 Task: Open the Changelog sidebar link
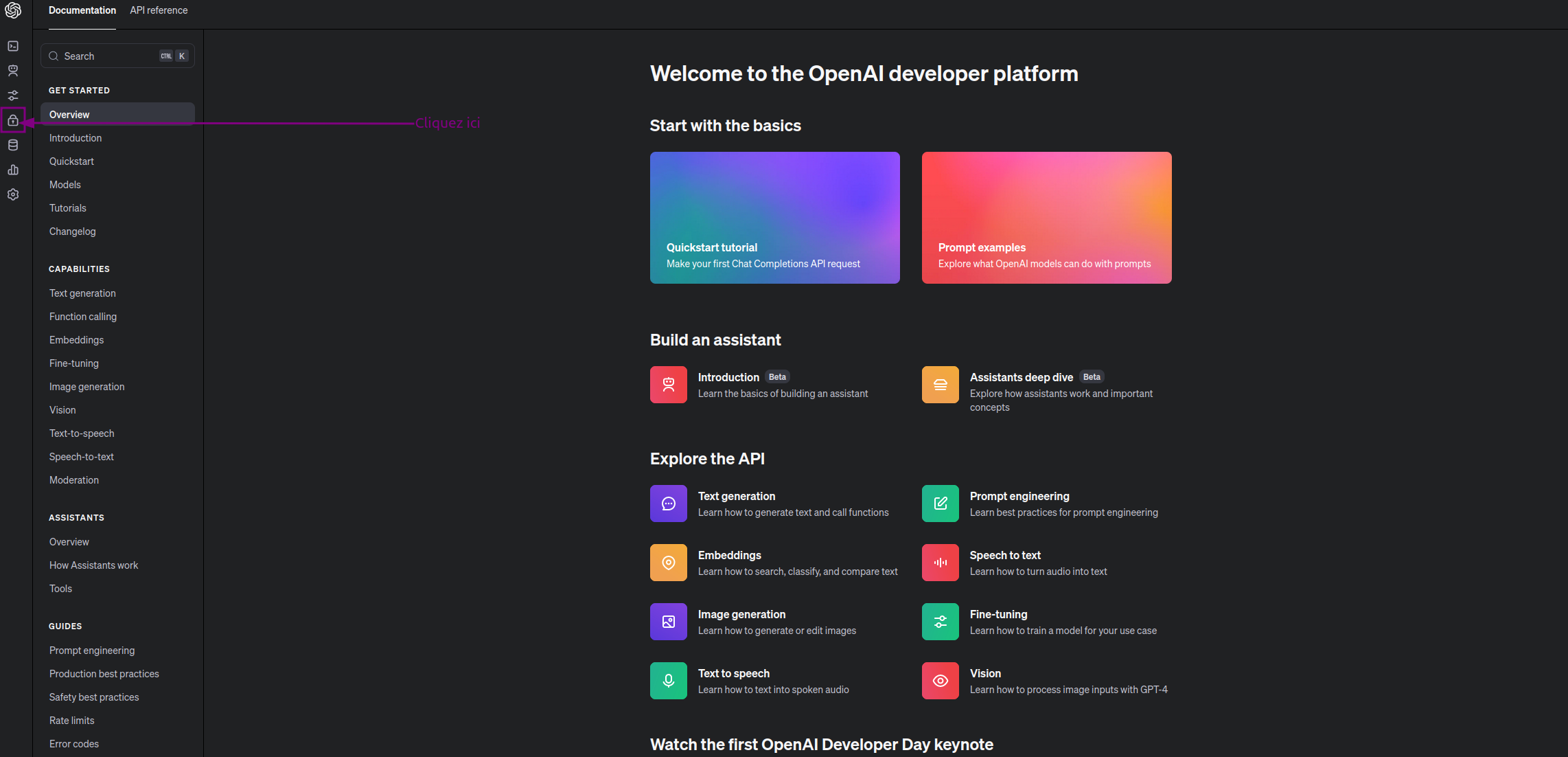point(73,231)
